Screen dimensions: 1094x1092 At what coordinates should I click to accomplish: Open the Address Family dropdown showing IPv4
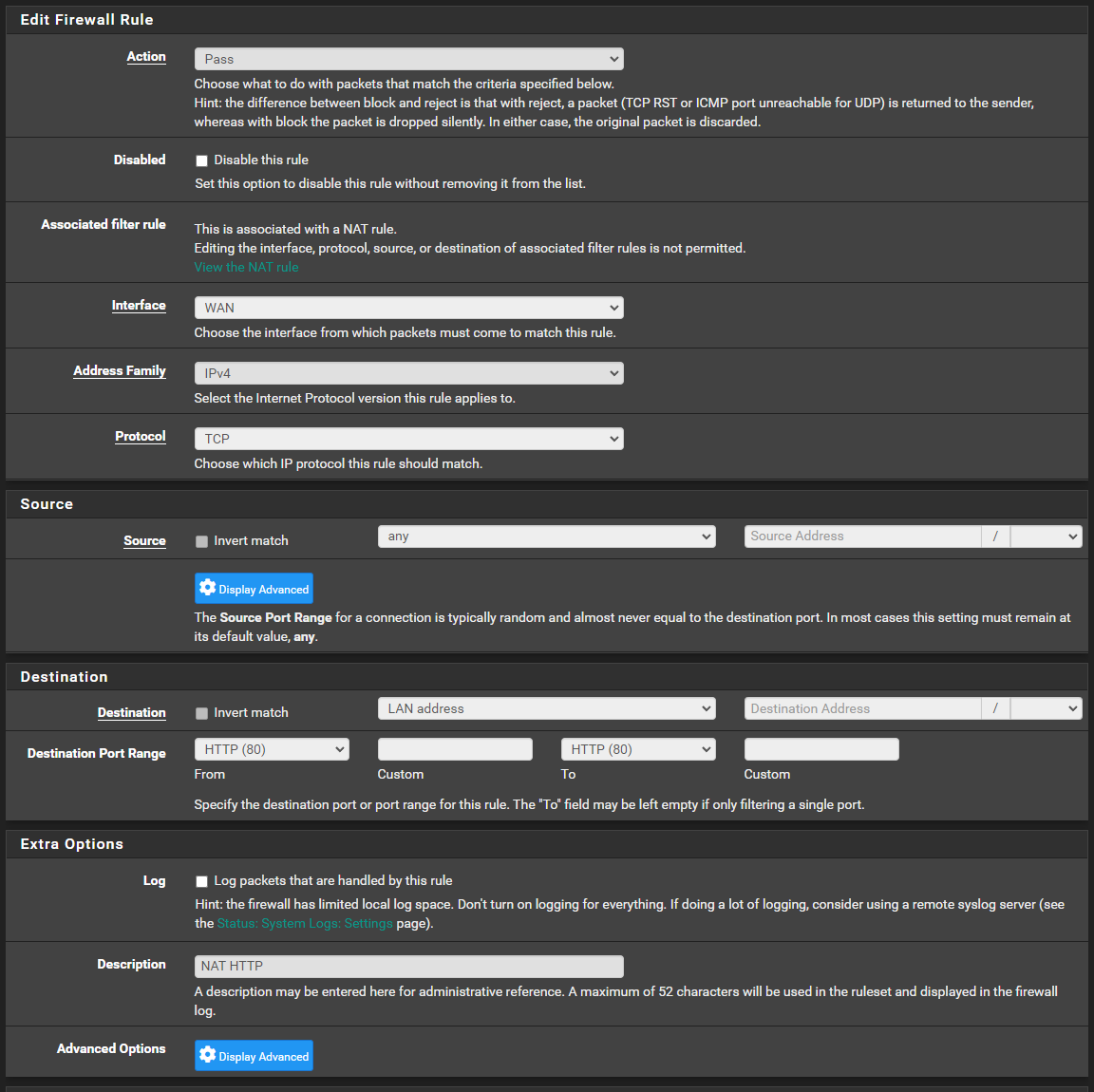coord(409,373)
